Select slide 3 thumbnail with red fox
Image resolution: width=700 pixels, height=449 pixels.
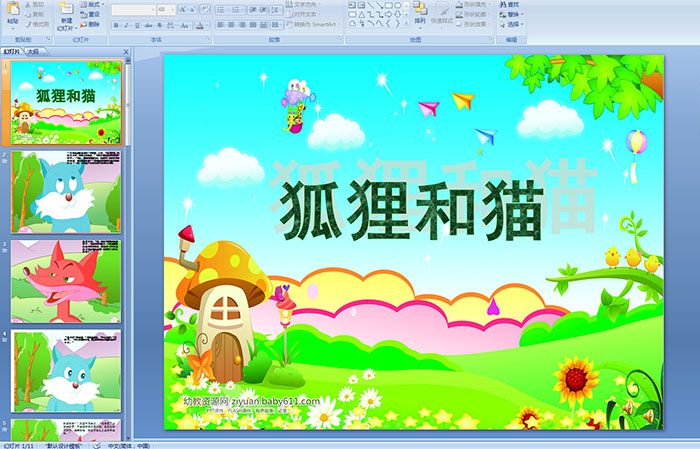[66, 281]
